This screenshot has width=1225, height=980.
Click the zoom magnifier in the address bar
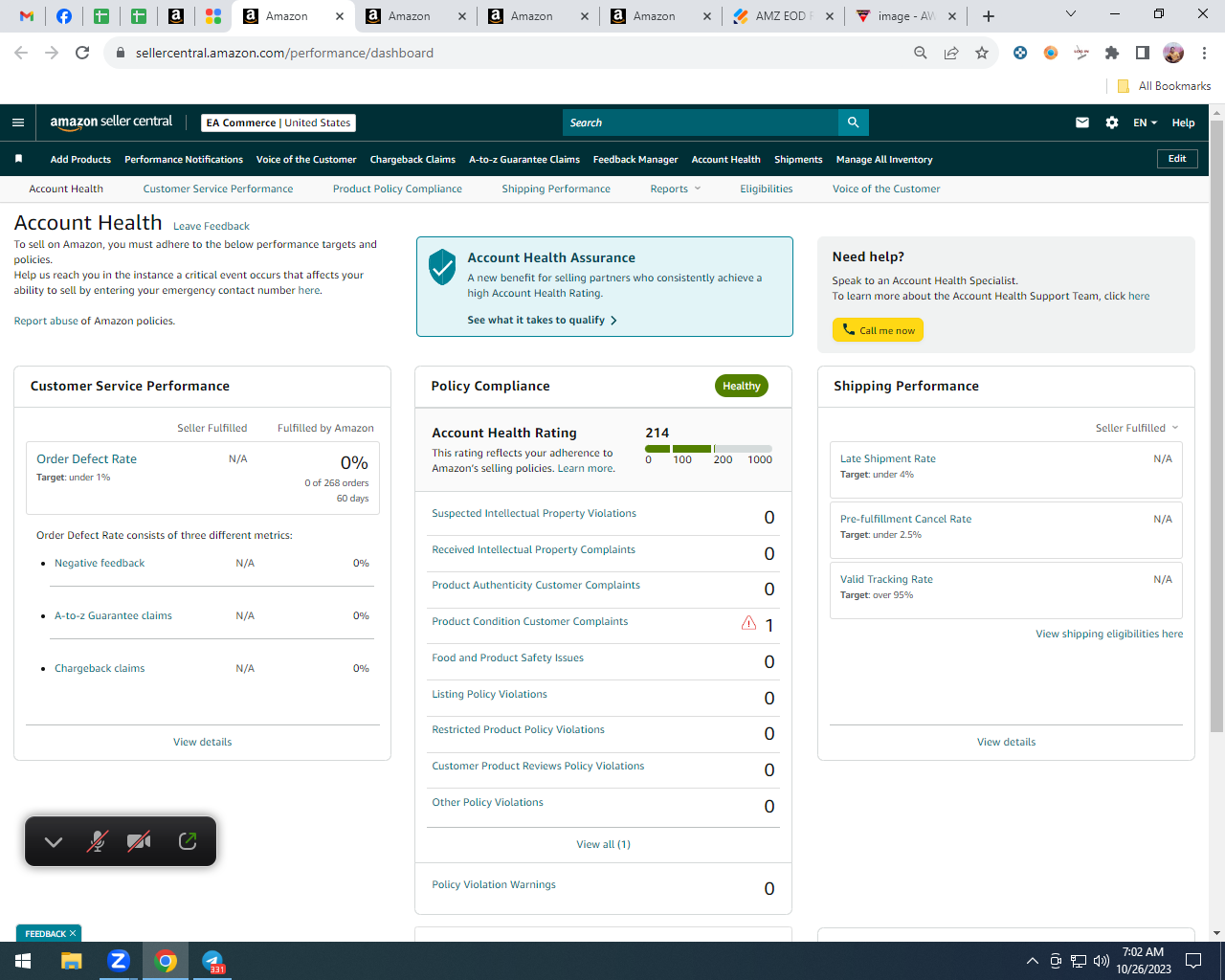pyautogui.click(x=921, y=53)
